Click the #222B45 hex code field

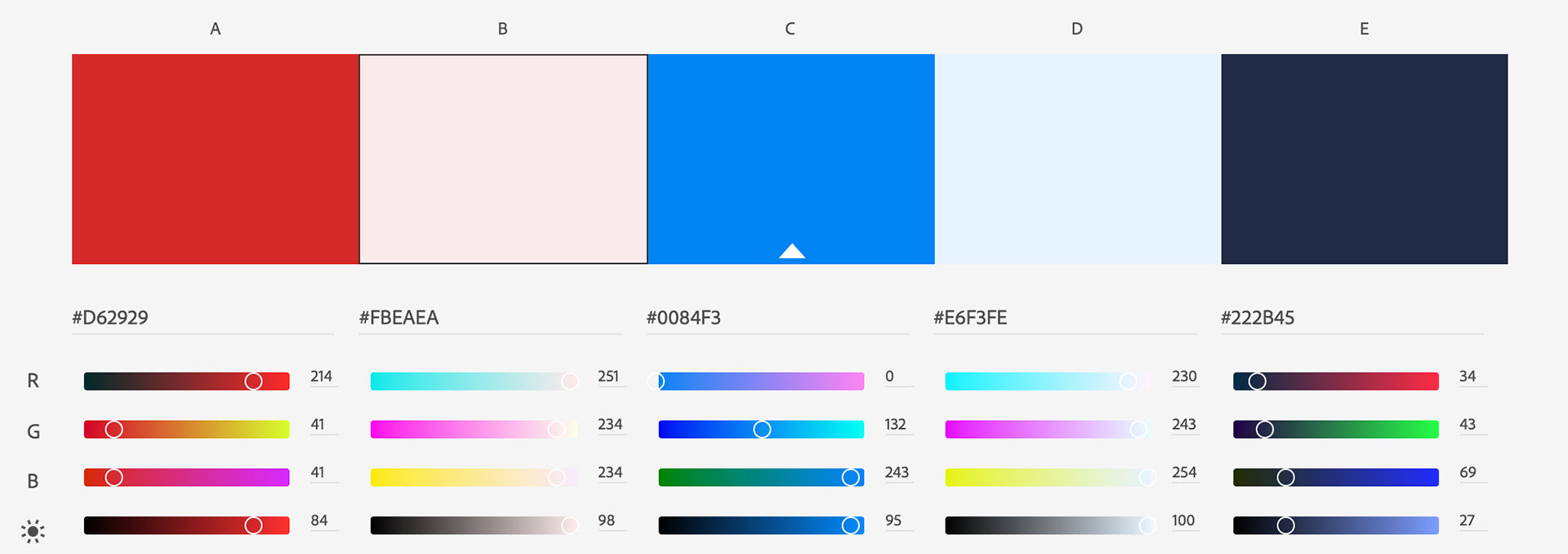click(x=1352, y=318)
